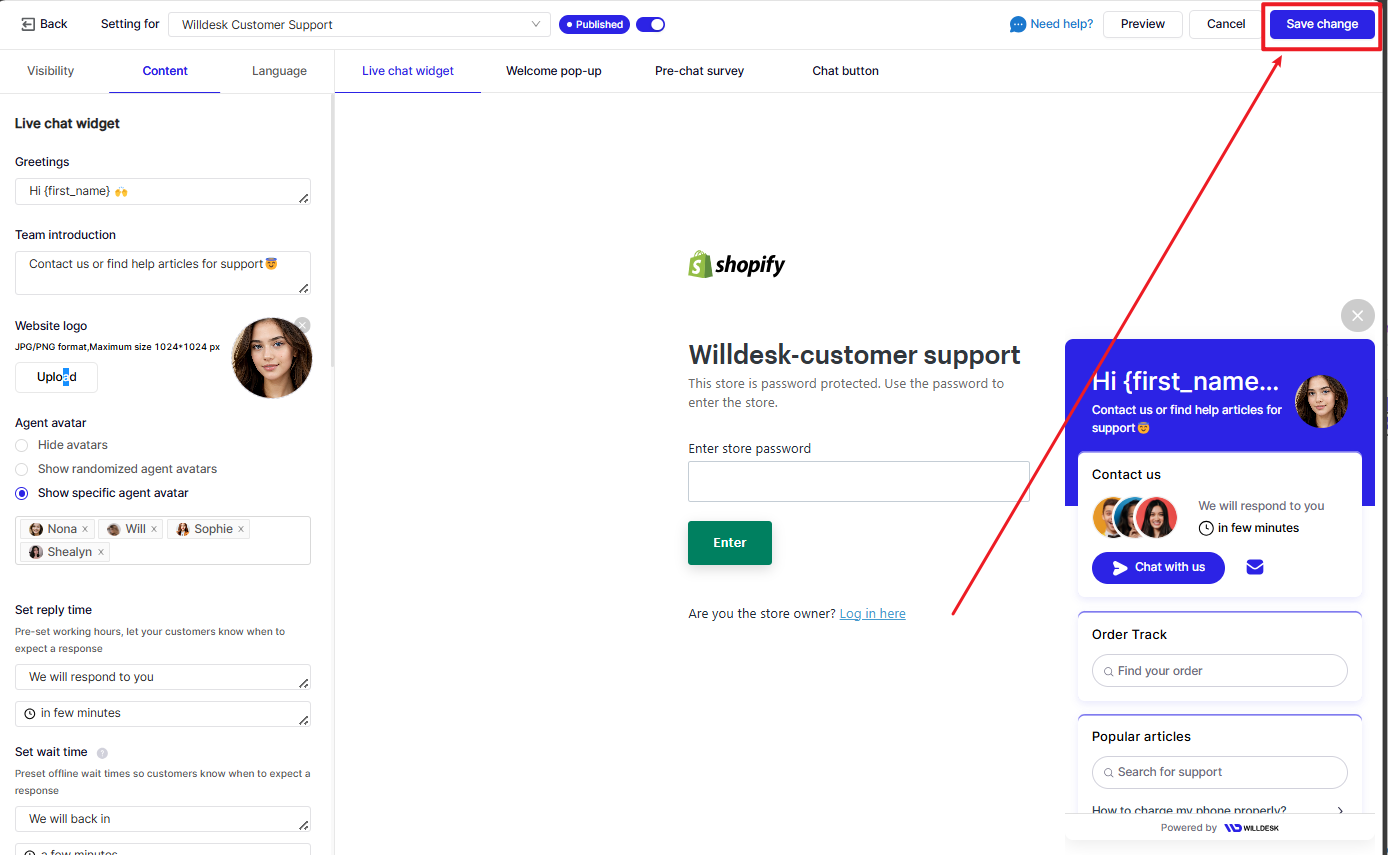Image resolution: width=1388 pixels, height=855 pixels.
Task: Select Show randomized agent avatars
Action: [x=21, y=469]
